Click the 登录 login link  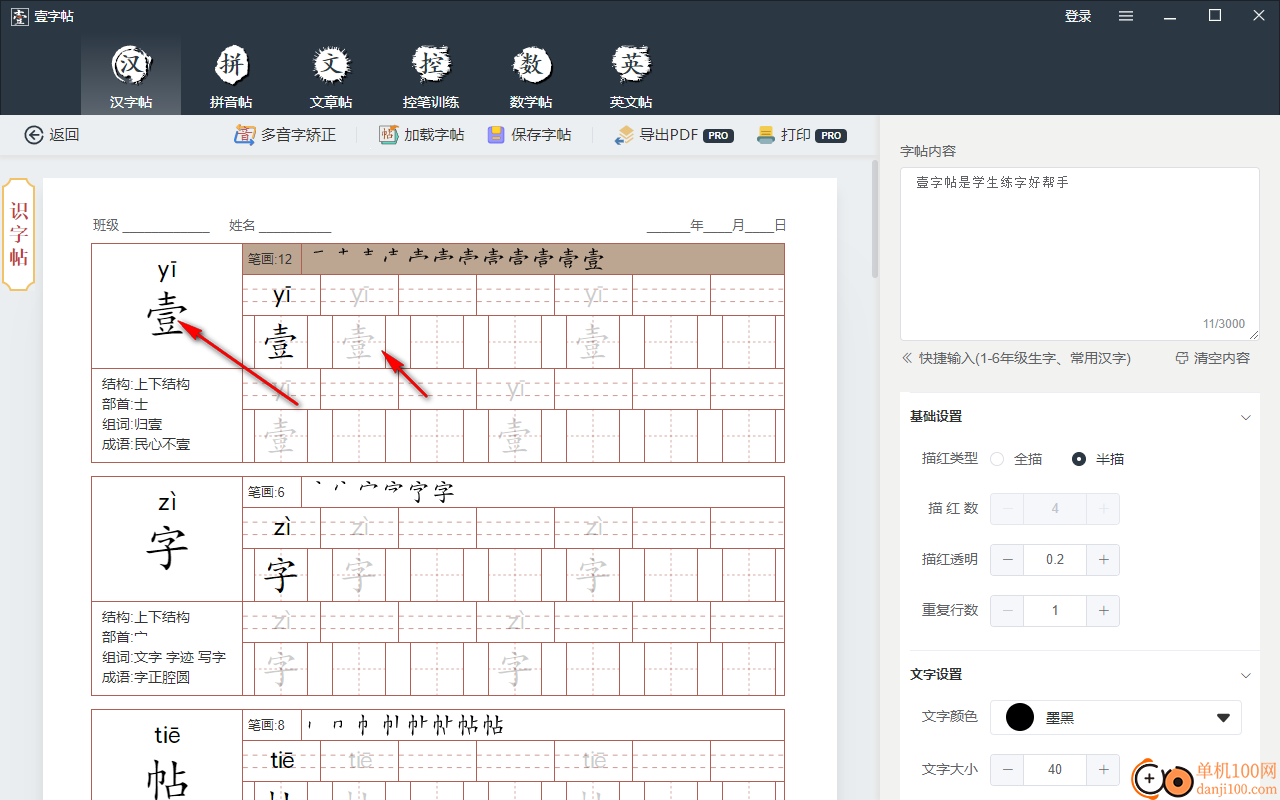click(1078, 16)
